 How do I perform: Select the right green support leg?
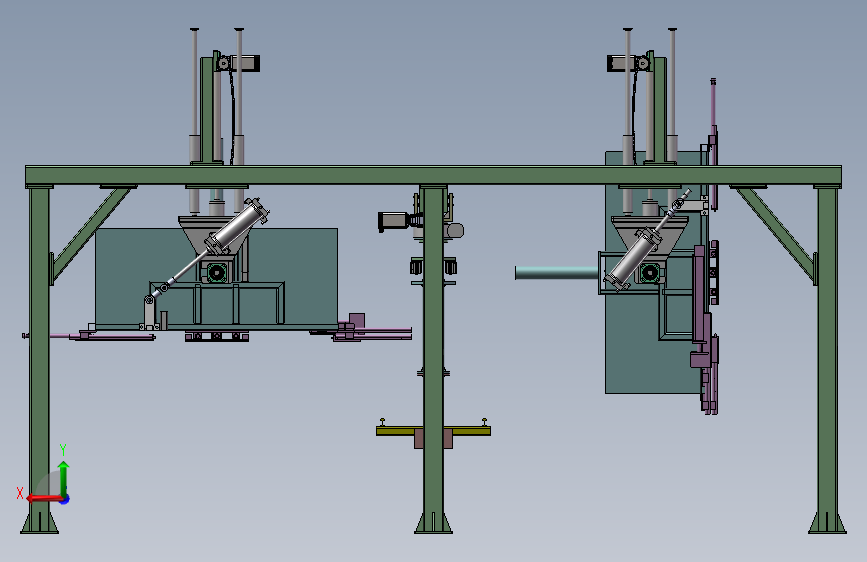[x=827, y=360]
